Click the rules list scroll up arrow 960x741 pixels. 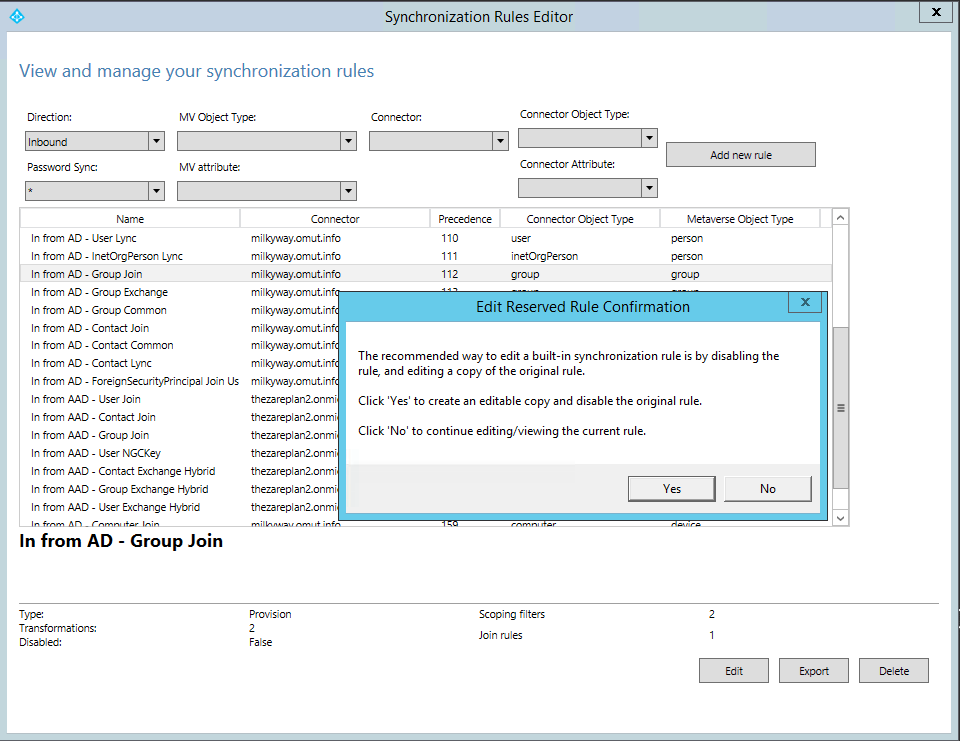841,217
